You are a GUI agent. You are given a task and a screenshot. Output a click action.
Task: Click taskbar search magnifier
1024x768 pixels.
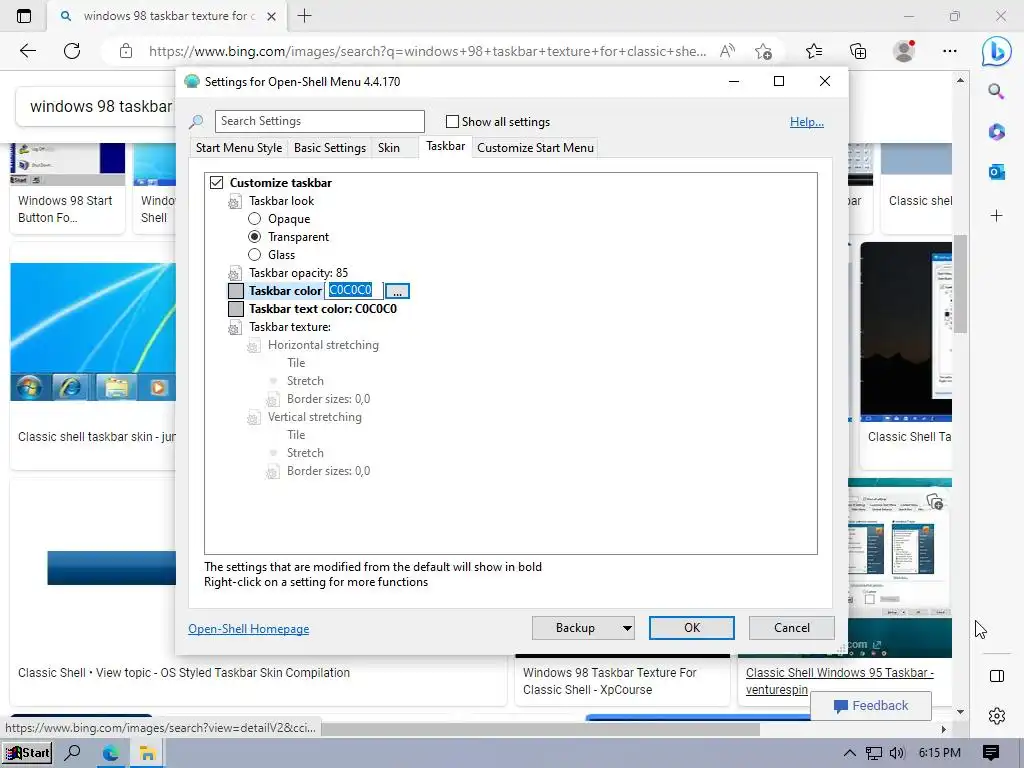tap(72, 753)
